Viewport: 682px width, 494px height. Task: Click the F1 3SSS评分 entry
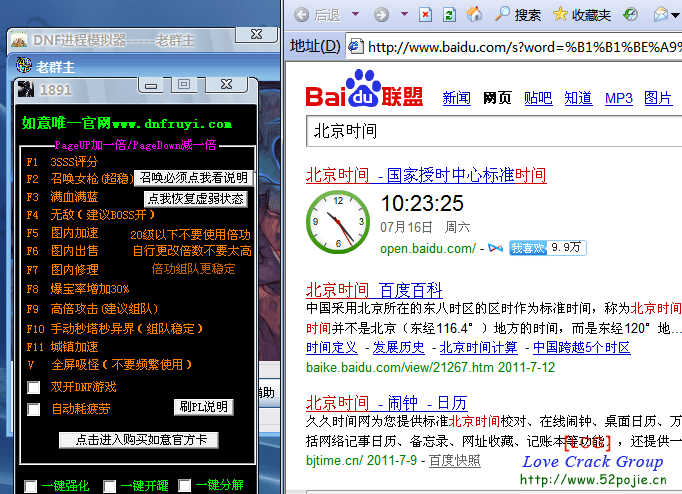click(62, 162)
